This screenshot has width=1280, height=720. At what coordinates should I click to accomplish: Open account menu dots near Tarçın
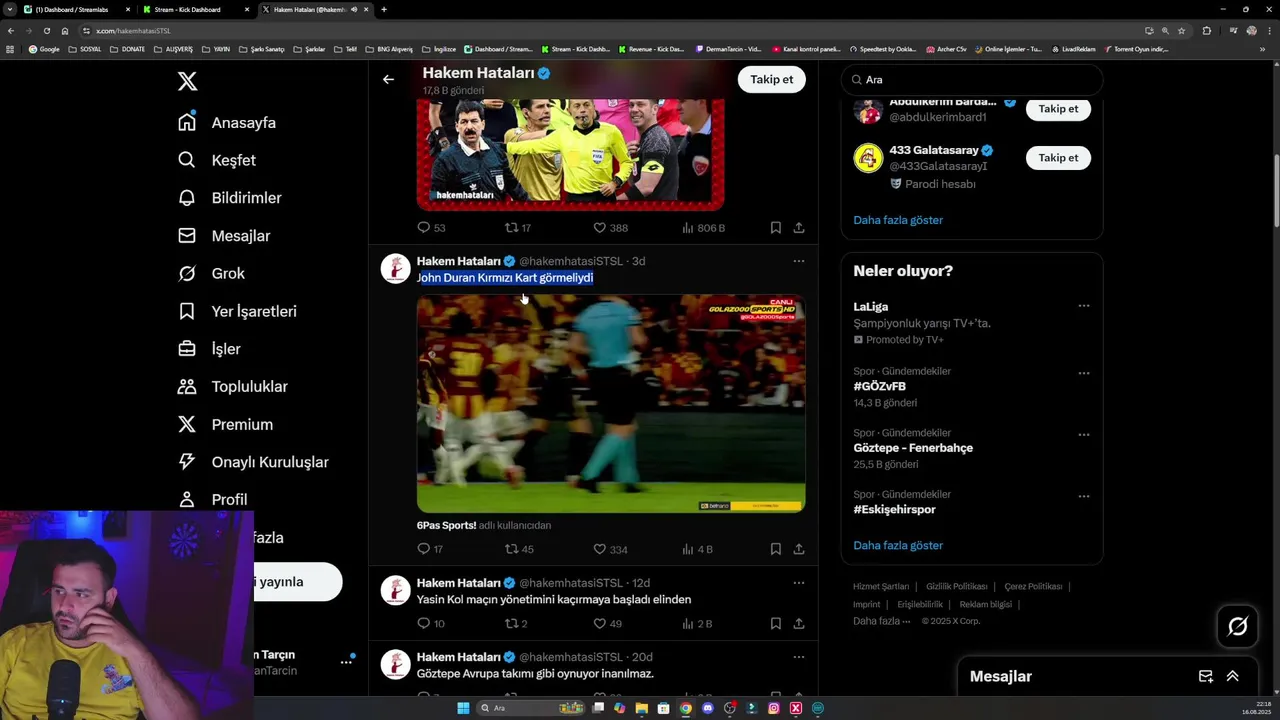coord(346,661)
